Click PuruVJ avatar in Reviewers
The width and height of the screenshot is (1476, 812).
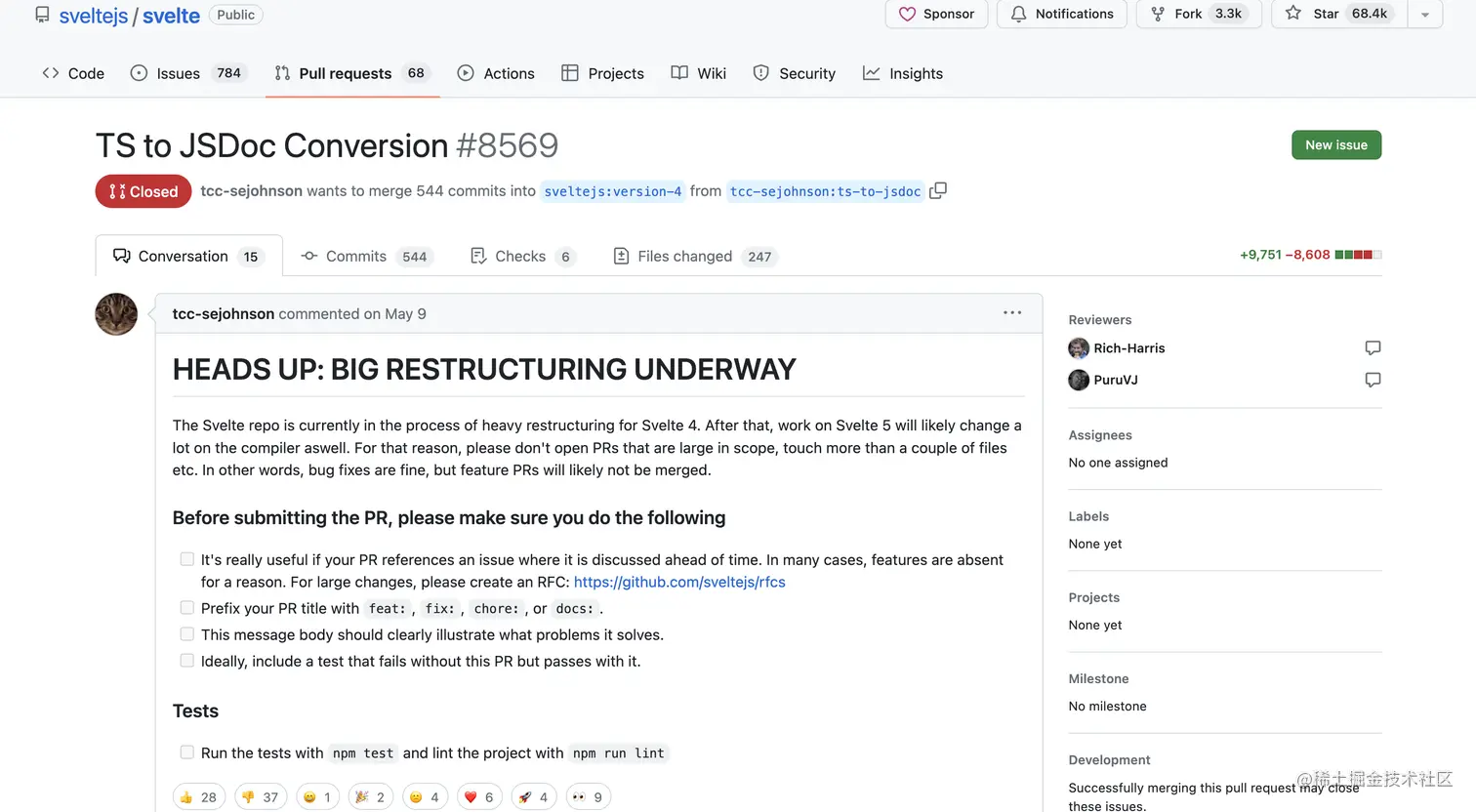[x=1079, y=380]
